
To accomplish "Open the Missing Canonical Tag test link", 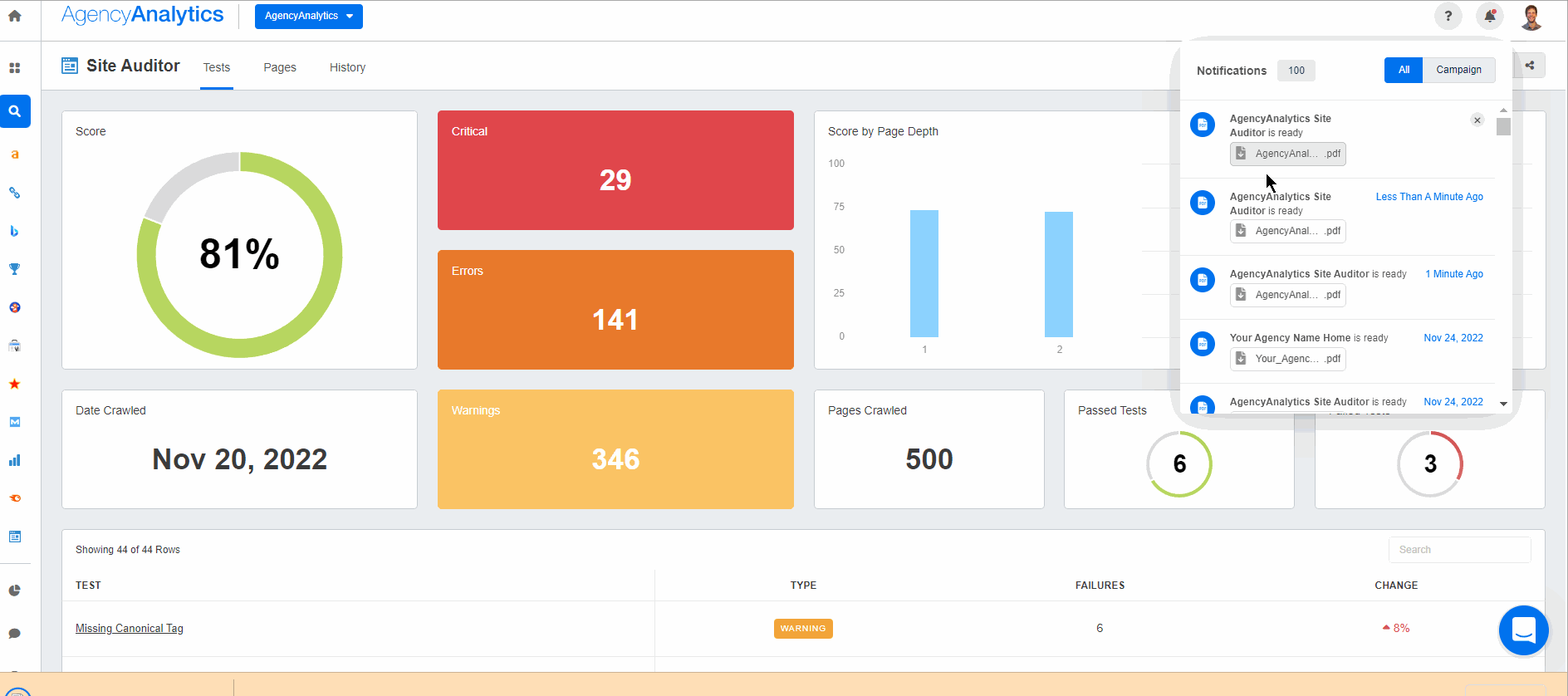I will pyautogui.click(x=130, y=629).
